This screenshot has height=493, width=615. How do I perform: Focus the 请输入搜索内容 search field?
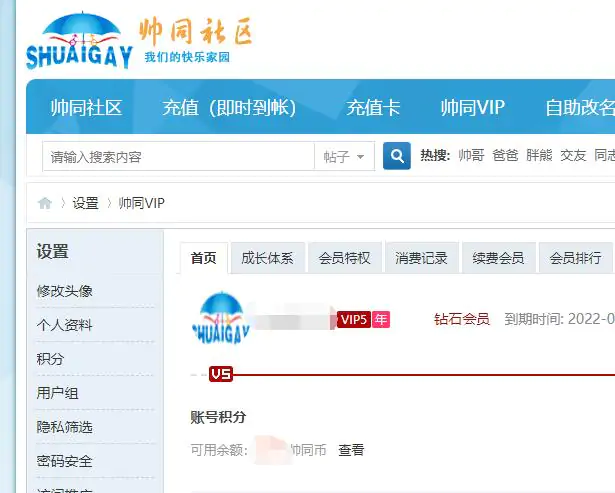coord(178,156)
